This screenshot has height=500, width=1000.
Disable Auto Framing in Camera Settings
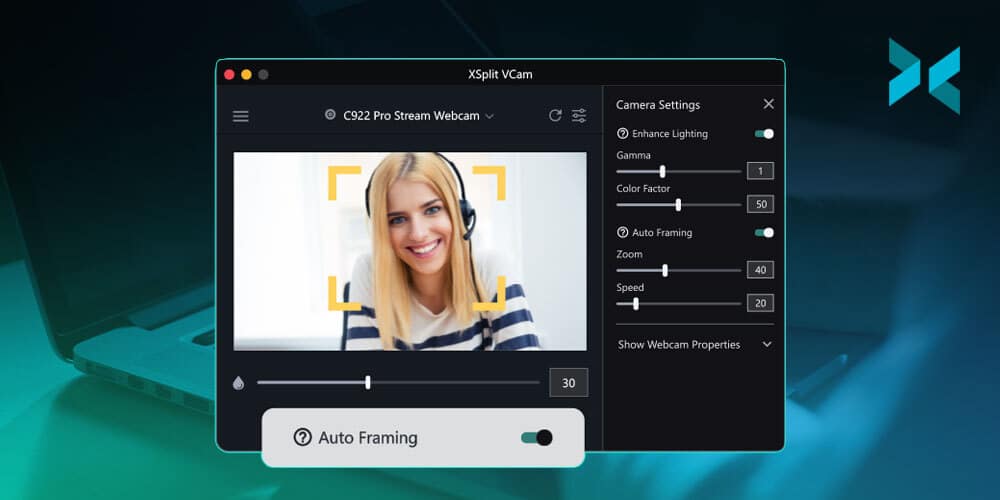(x=764, y=233)
